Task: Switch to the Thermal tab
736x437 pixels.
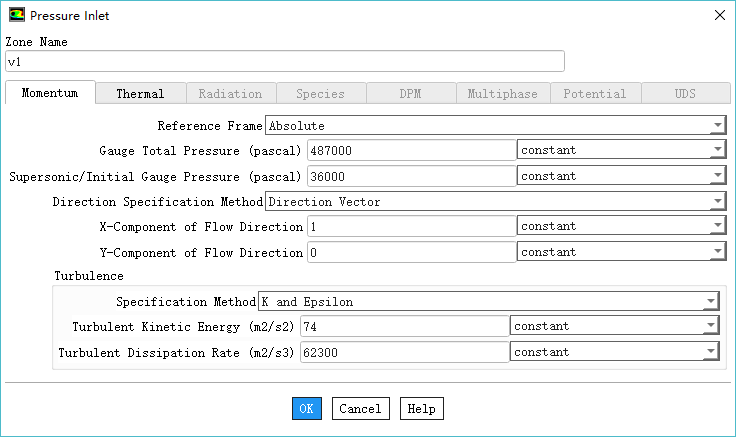Action: click(x=140, y=94)
